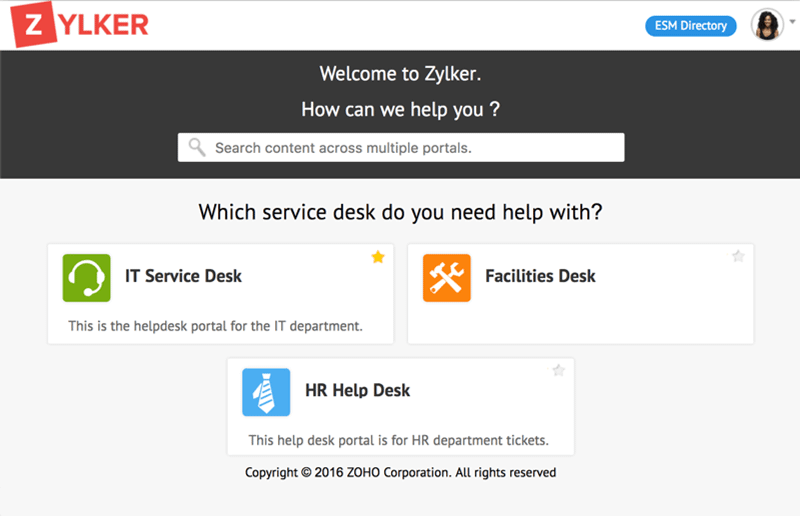Unfavorite IT Service Desk using the yellow star
800x516 pixels.
point(378,257)
